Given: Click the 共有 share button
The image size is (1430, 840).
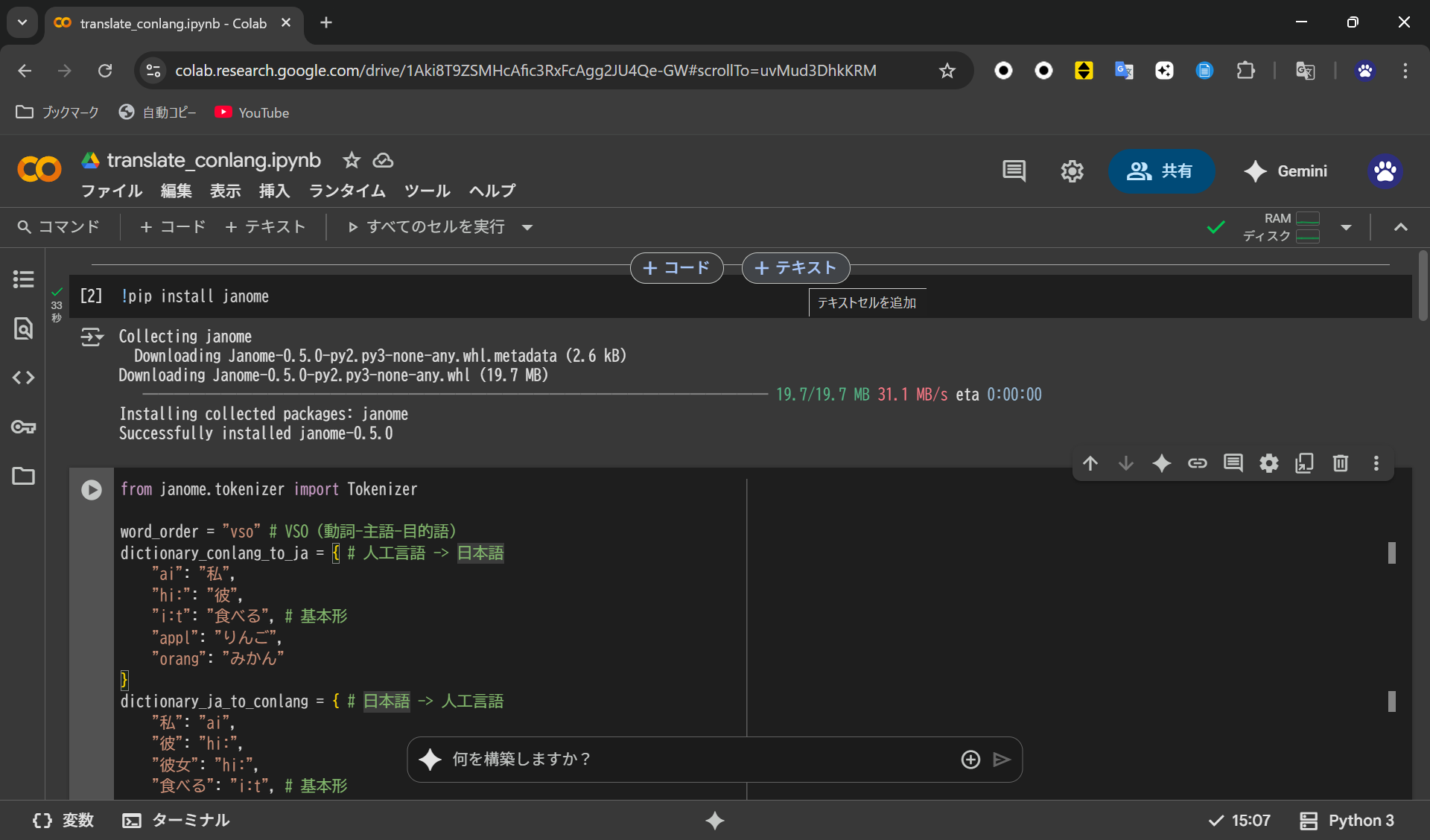Looking at the screenshot, I should [x=1161, y=171].
